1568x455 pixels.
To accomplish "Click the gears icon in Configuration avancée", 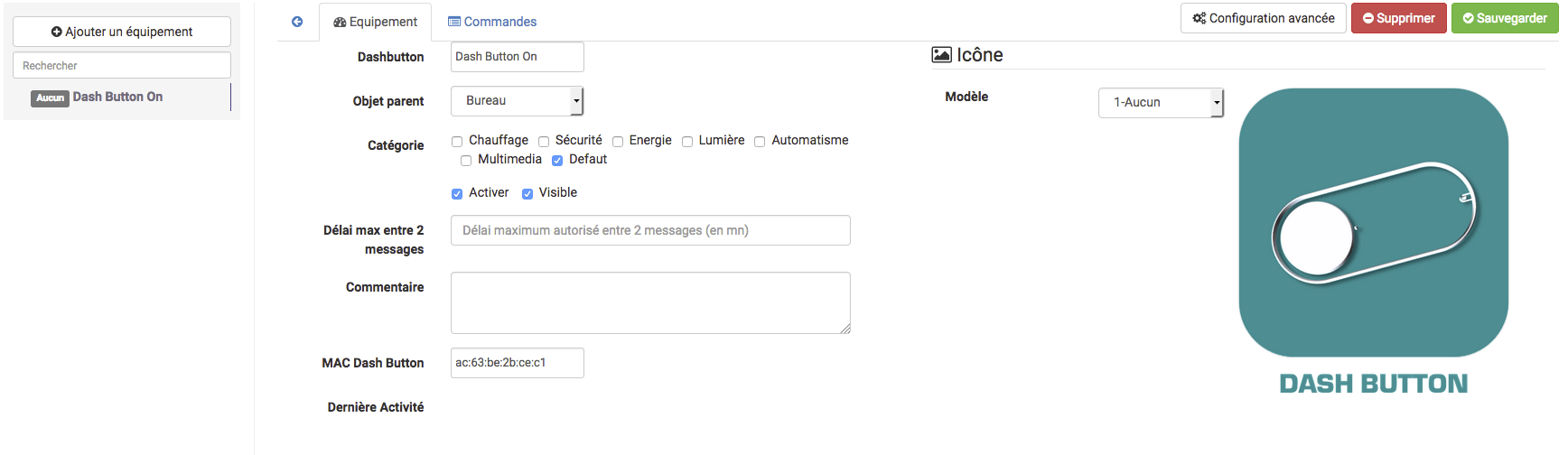I will [x=1199, y=18].
